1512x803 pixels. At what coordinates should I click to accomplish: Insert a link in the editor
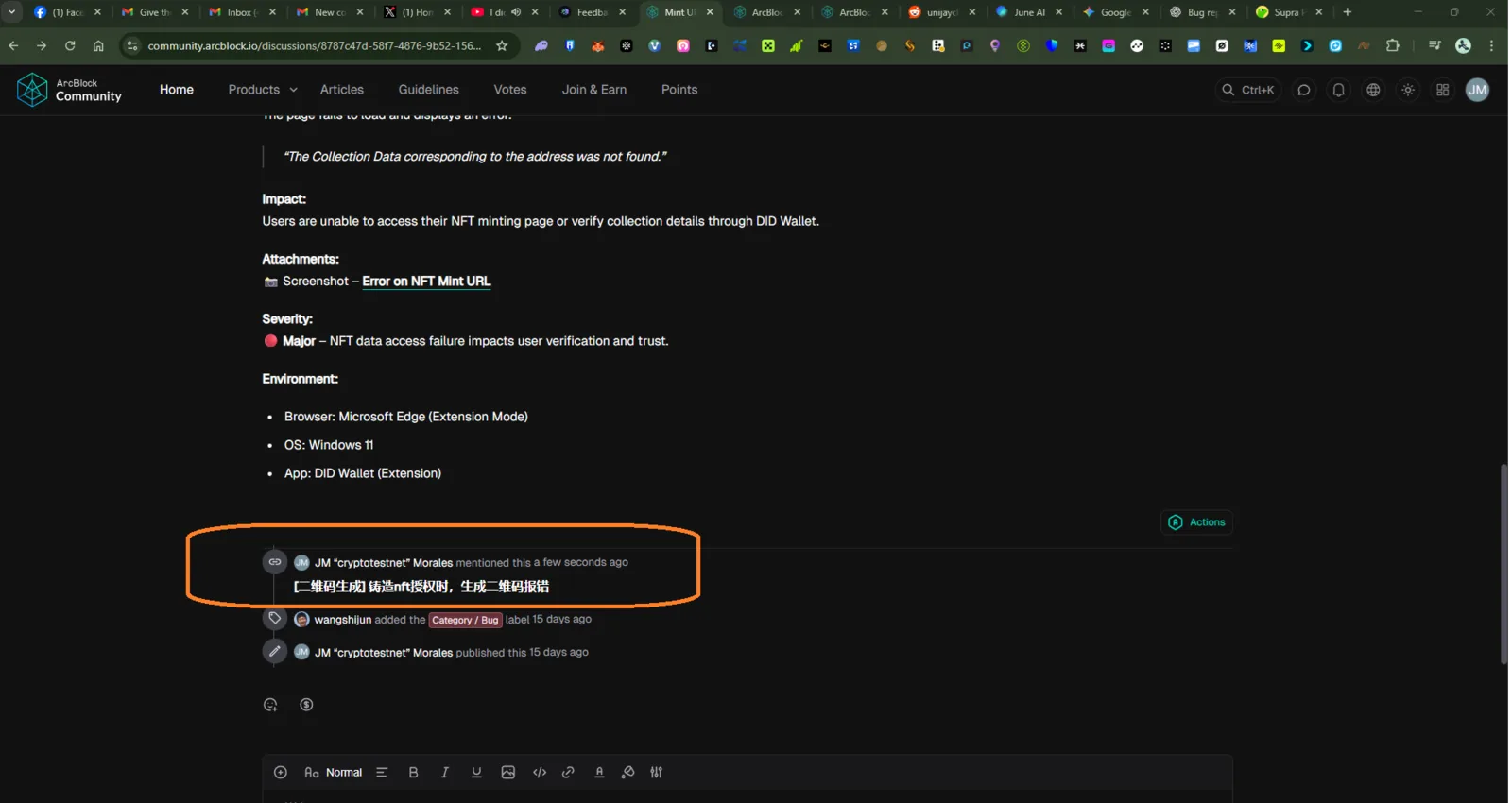pyautogui.click(x=568, y=773)
